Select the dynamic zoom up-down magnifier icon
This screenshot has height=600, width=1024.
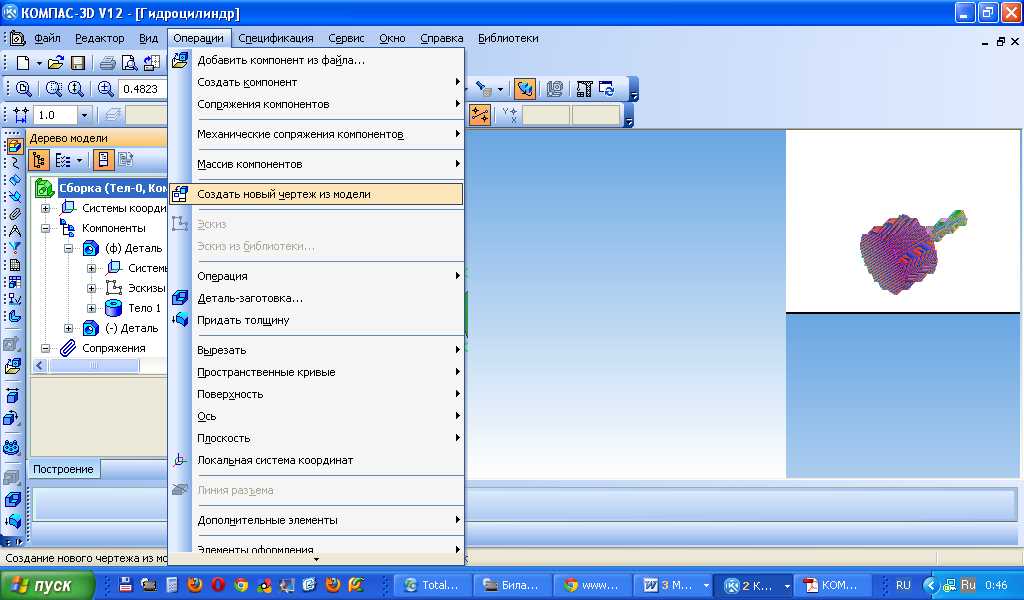click(x=76, y=88)
